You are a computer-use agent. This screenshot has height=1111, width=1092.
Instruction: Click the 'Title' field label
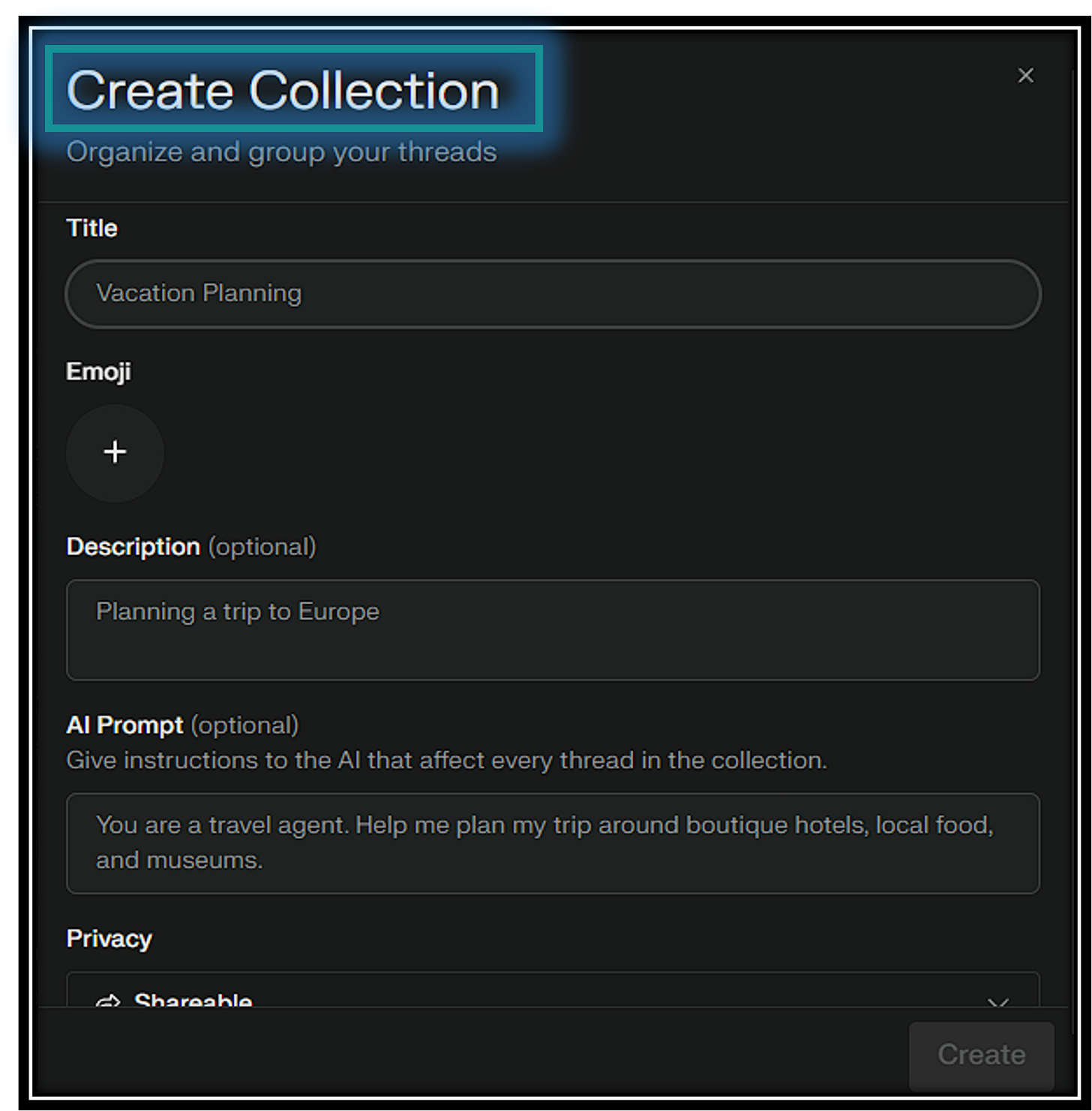[x=91, y=228]
